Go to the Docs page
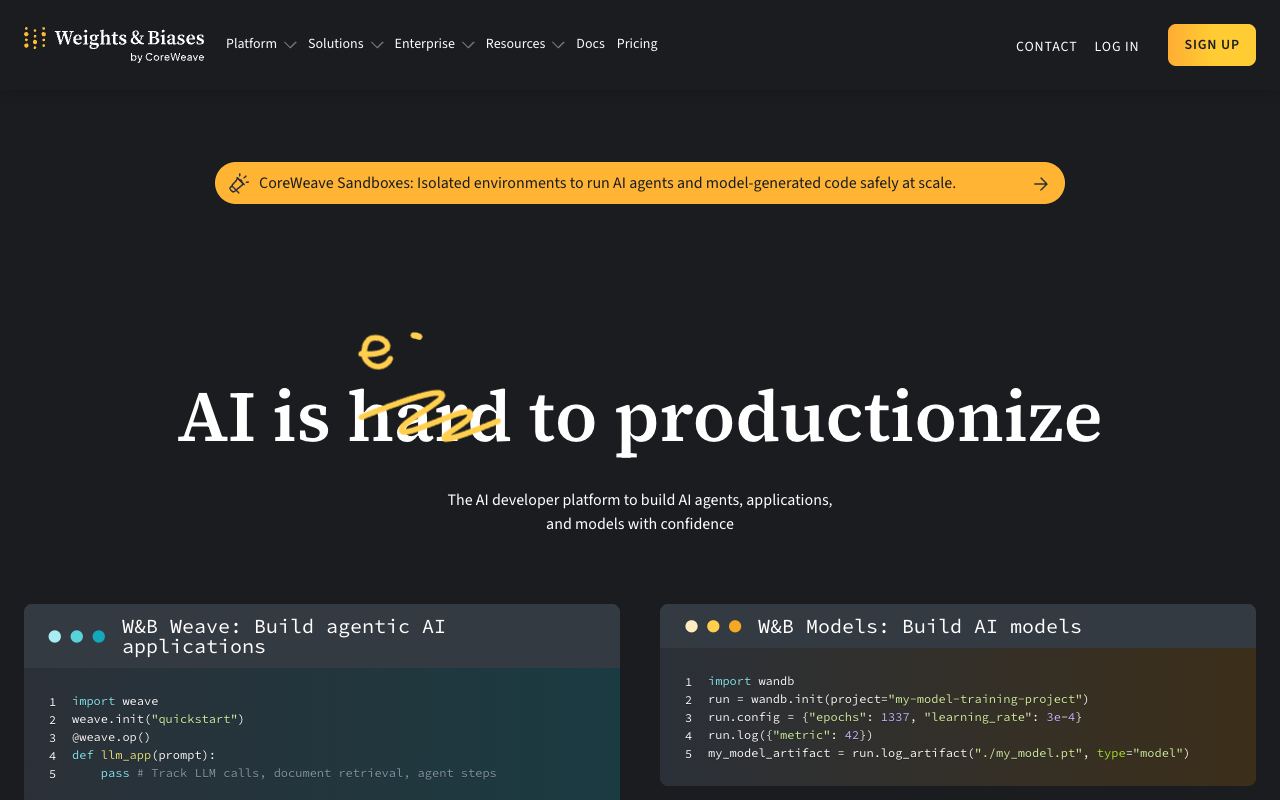This screenshot has height=800, width=1280. point(590,44)
